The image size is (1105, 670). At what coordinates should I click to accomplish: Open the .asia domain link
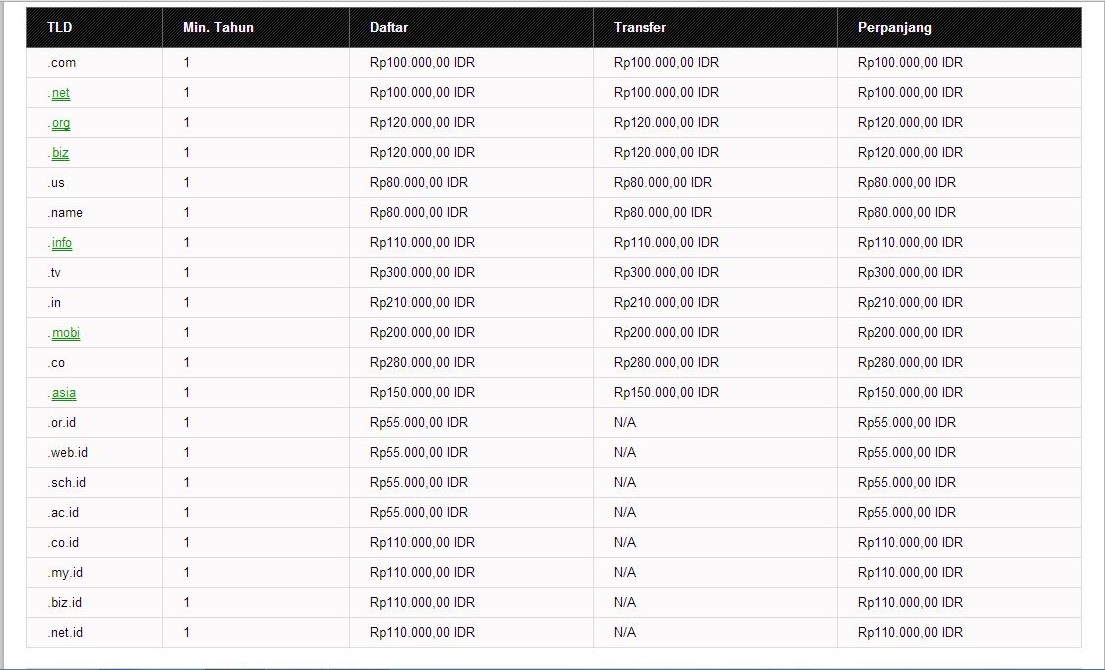click(63, 393)
